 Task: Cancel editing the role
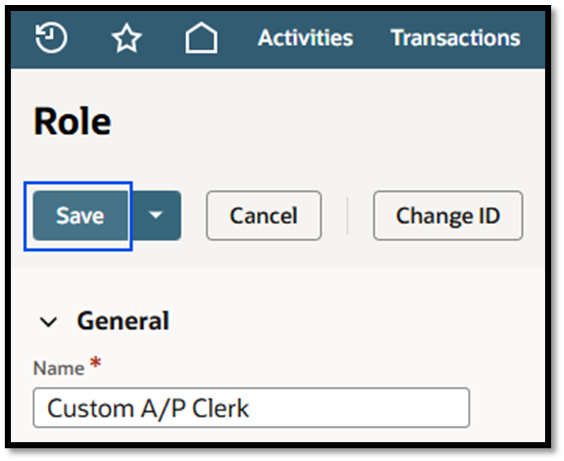[264, 216]
